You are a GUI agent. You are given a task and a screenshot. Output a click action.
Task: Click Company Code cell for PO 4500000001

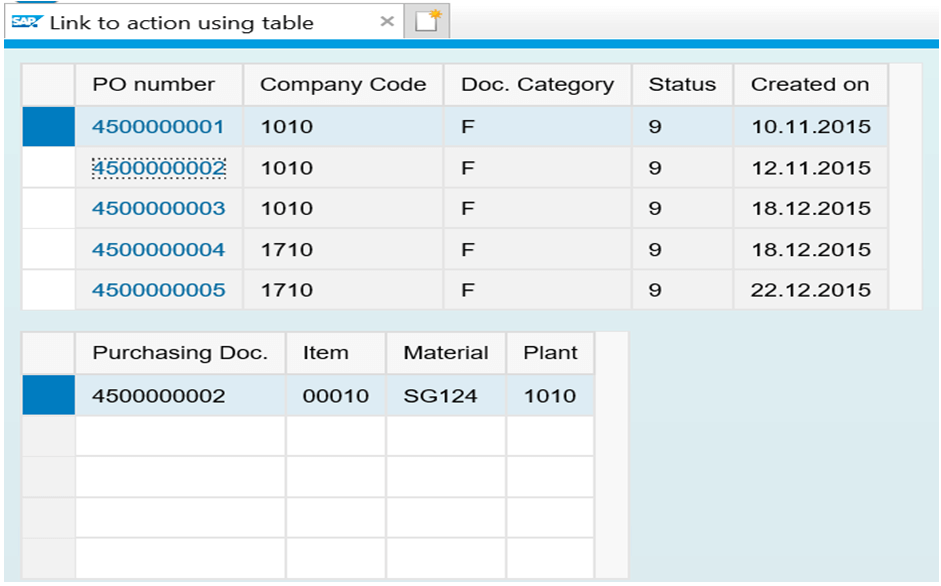click(343, 127)
